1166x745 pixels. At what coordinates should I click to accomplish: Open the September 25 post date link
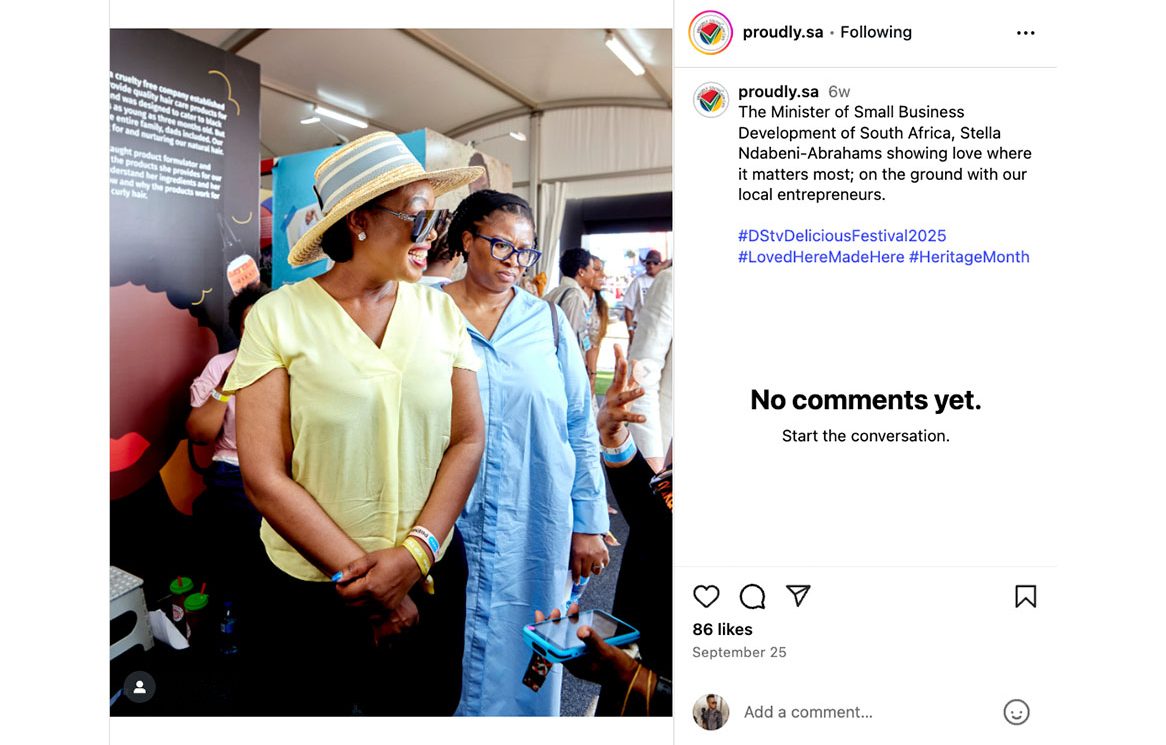click(739, 652)
